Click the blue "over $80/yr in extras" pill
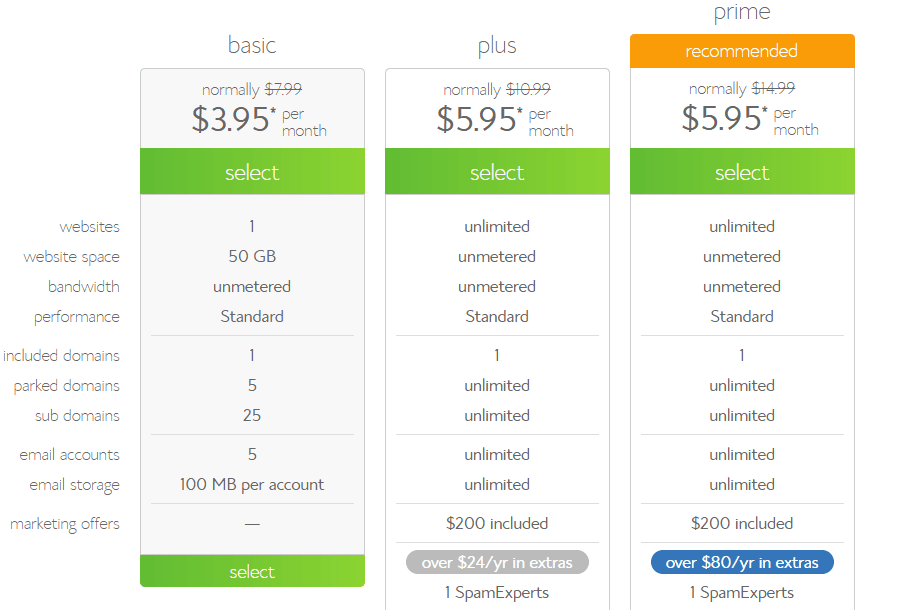Image resolution: width=905 pixels, height=610 pixels. pyautogui.click(x=742, y=562)
